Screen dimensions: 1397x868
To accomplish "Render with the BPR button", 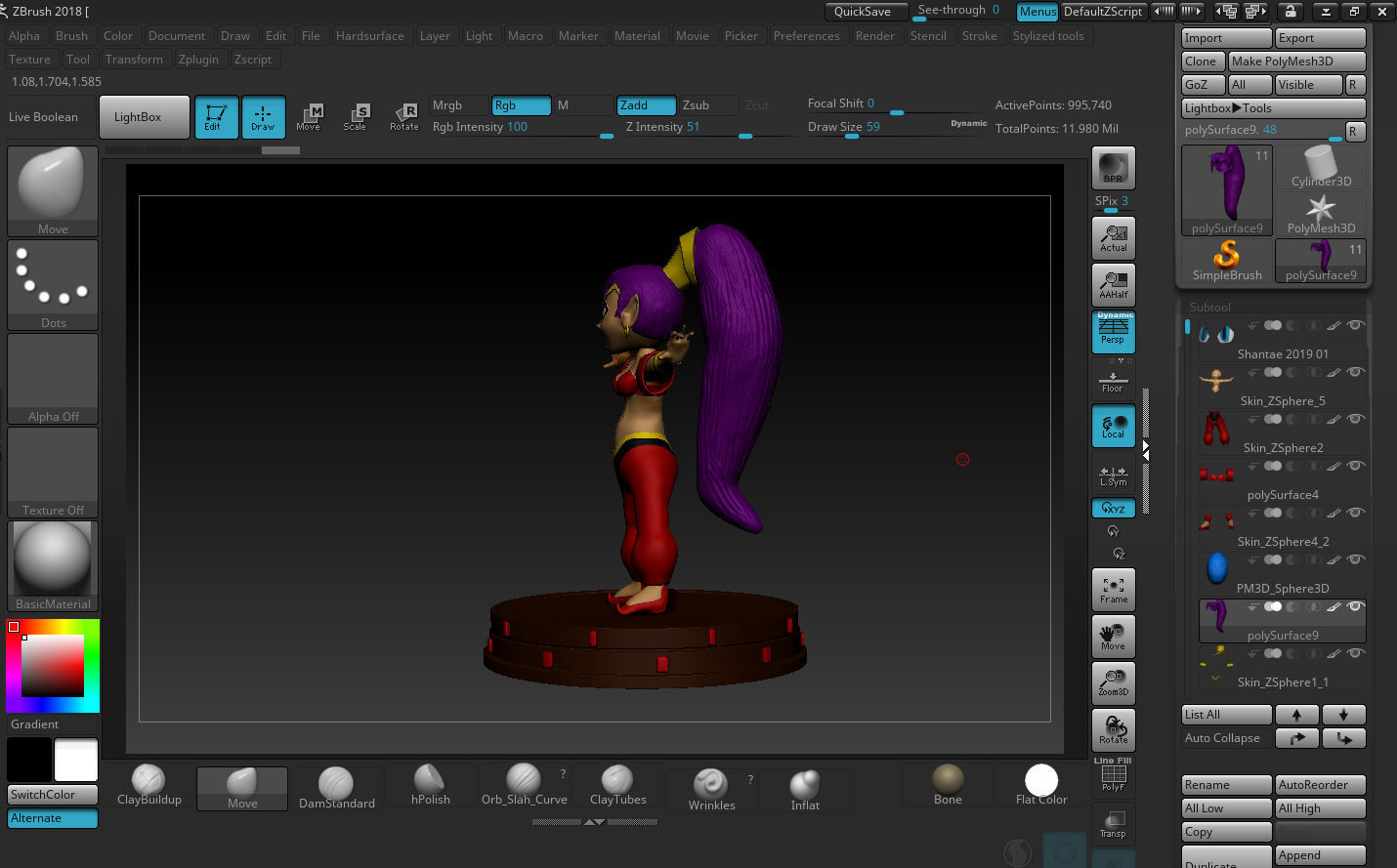I will point(1114,168).
